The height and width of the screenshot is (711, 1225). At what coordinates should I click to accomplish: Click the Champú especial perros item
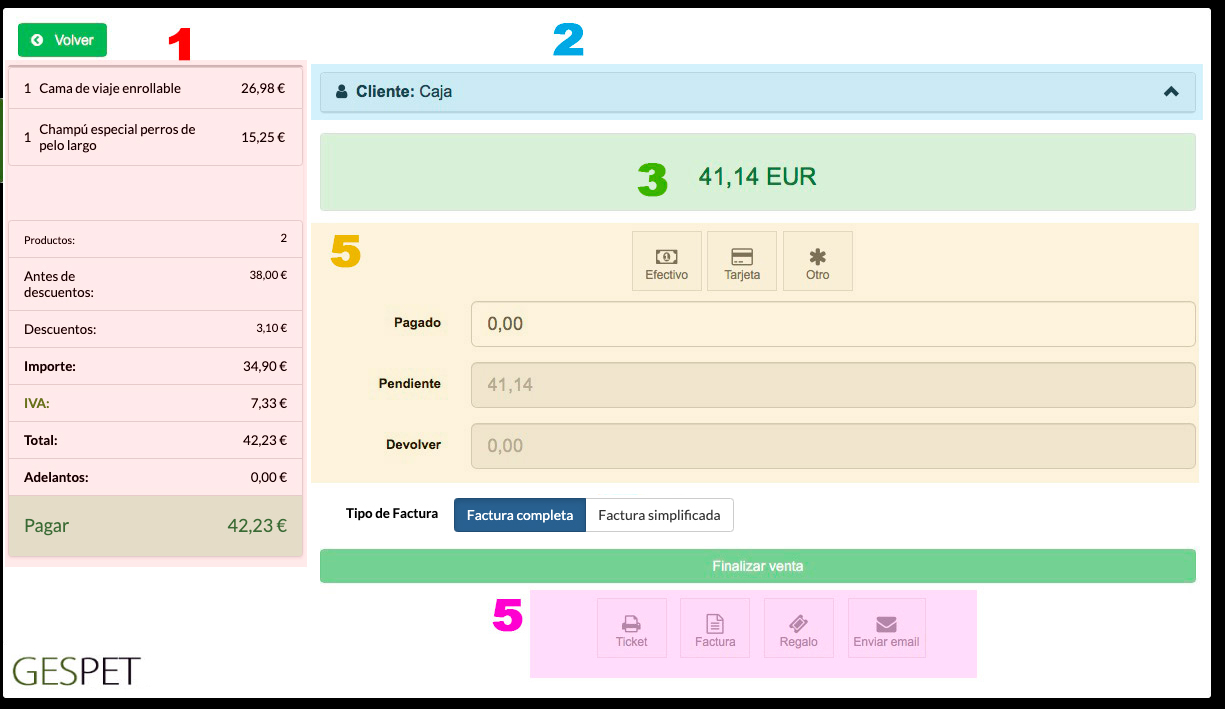click(x=155, y=137)
